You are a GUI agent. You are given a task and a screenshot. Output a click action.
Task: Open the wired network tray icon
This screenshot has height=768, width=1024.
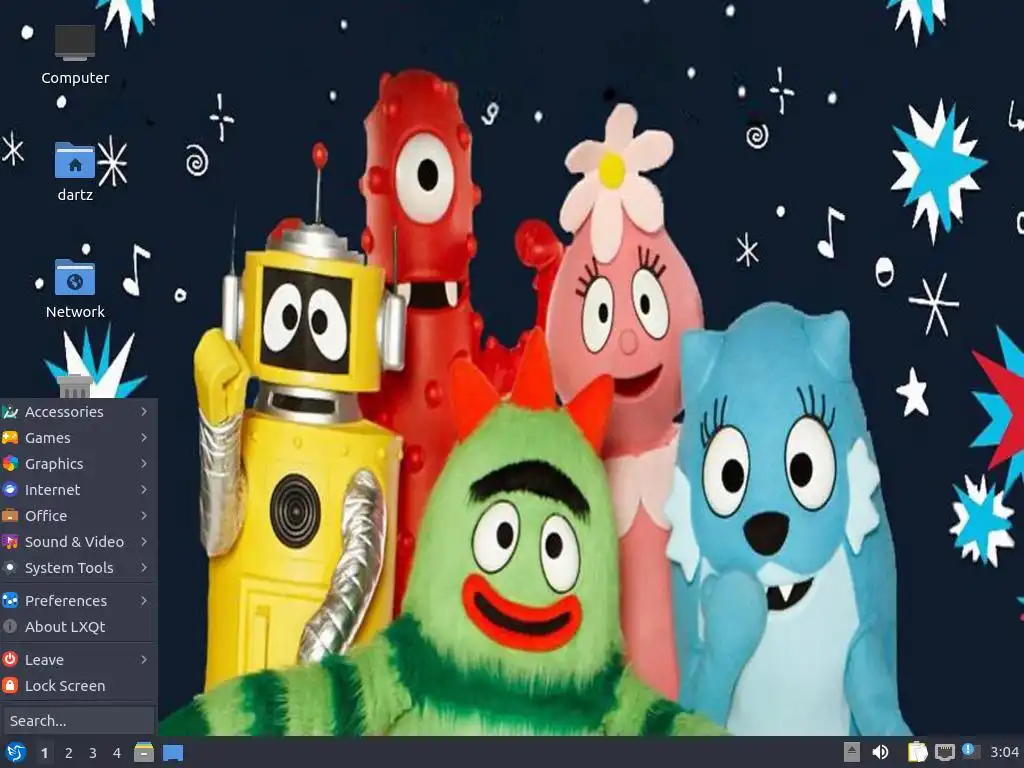944,752
